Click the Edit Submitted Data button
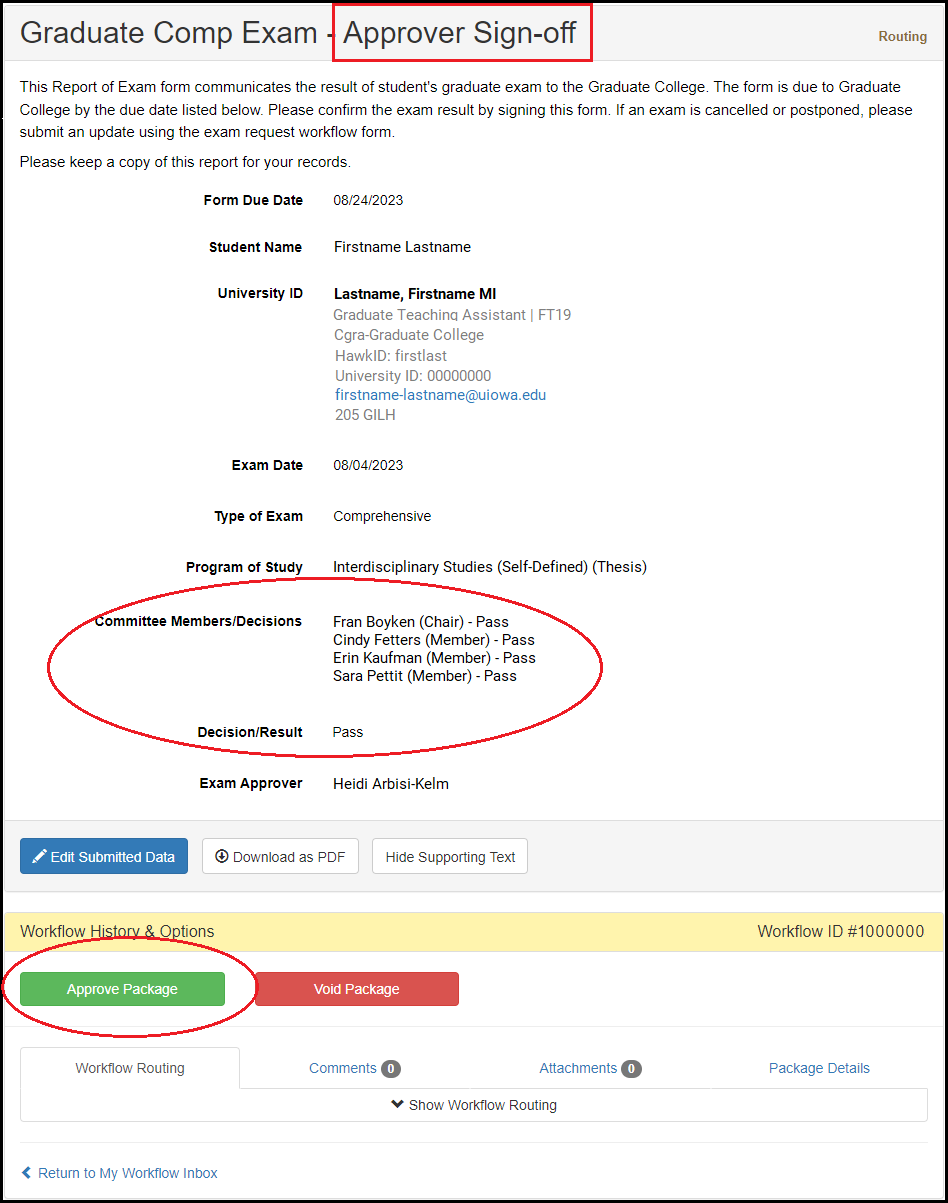948x1203 pixels. tap(103, 855)
